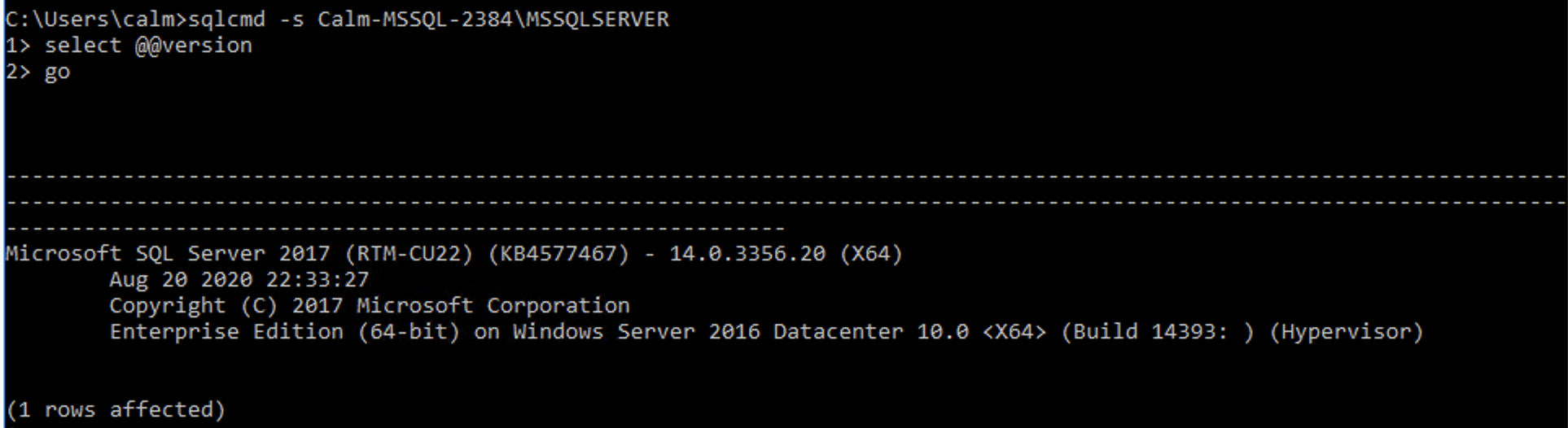Click the KB4577467 reference
1568x428 pixels.
pos(558,254)
